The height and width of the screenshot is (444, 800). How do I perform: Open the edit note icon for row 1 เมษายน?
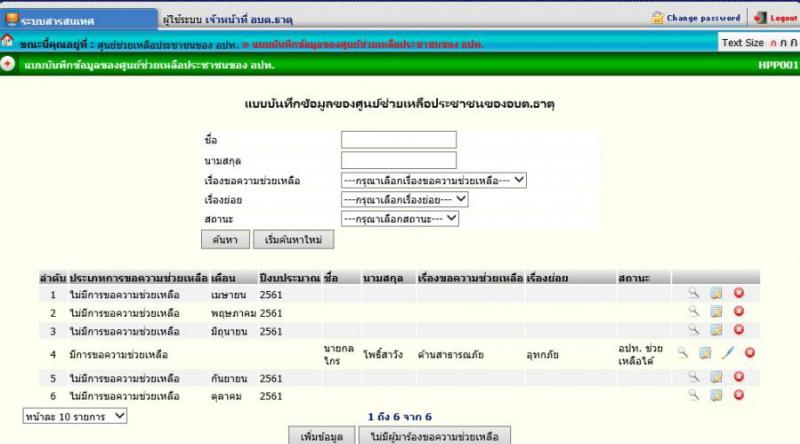tap(716, 293)
